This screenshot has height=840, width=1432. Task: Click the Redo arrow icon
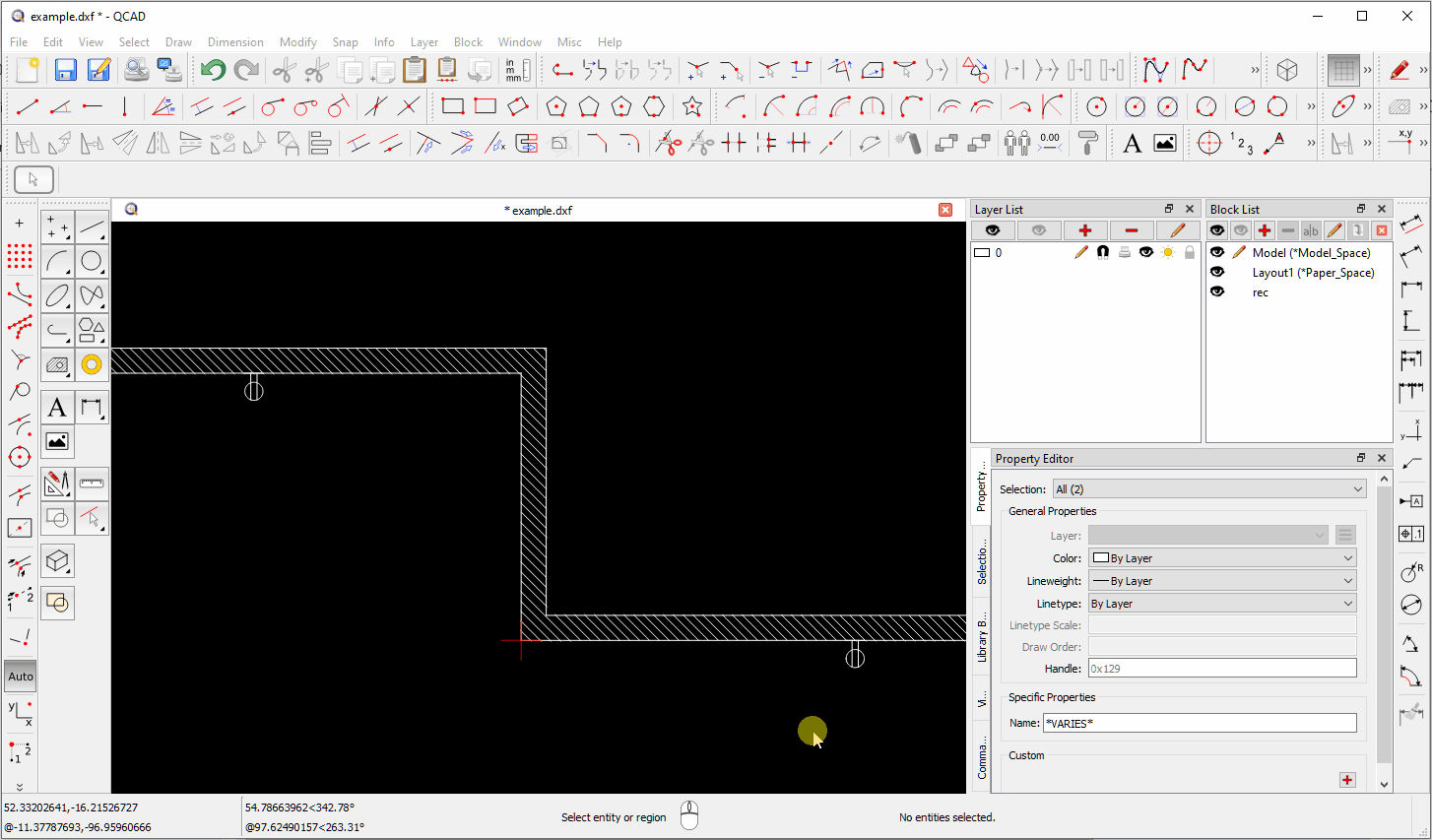coord(246,70)
